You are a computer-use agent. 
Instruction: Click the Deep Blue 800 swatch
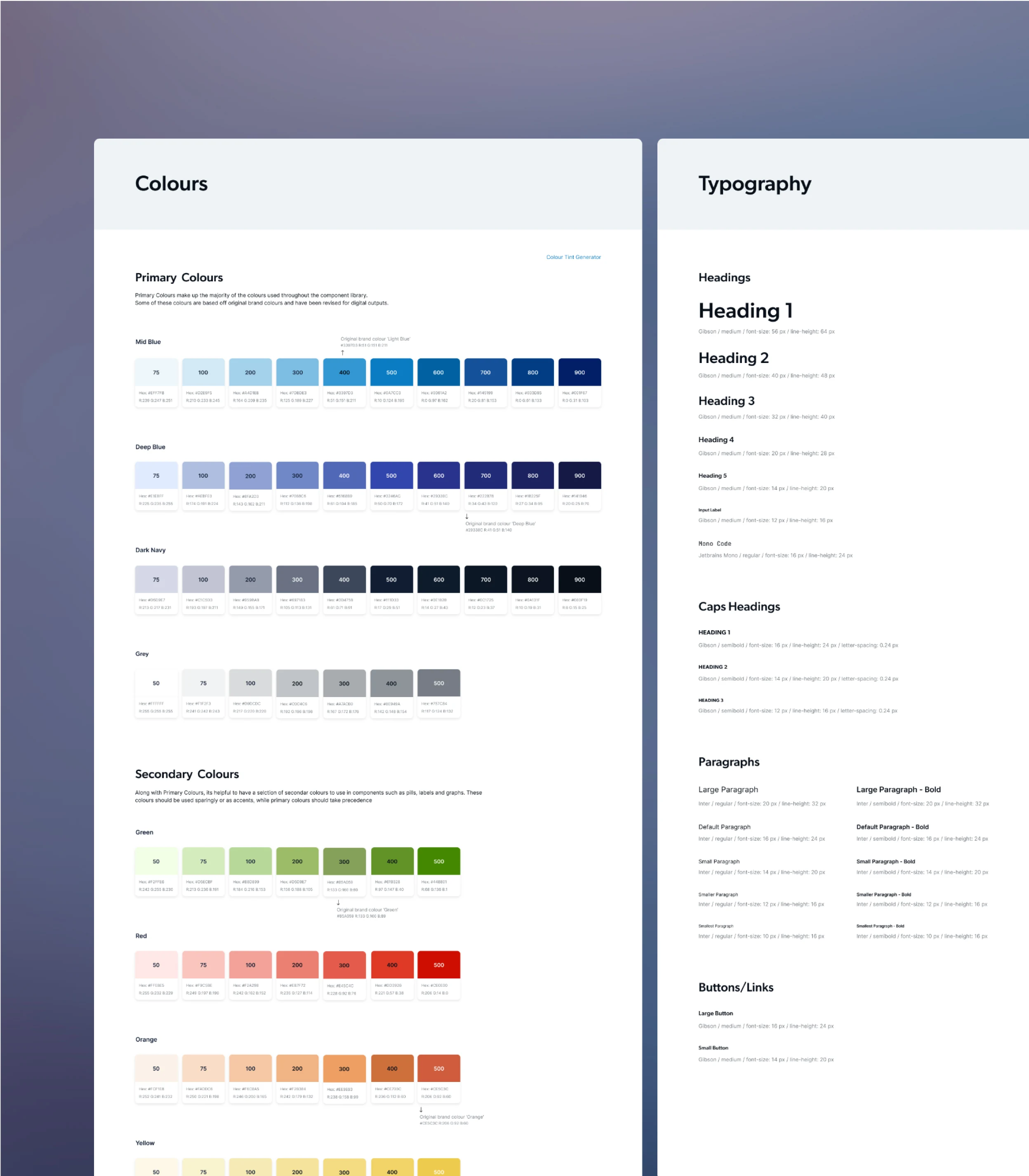coord(533,486)
